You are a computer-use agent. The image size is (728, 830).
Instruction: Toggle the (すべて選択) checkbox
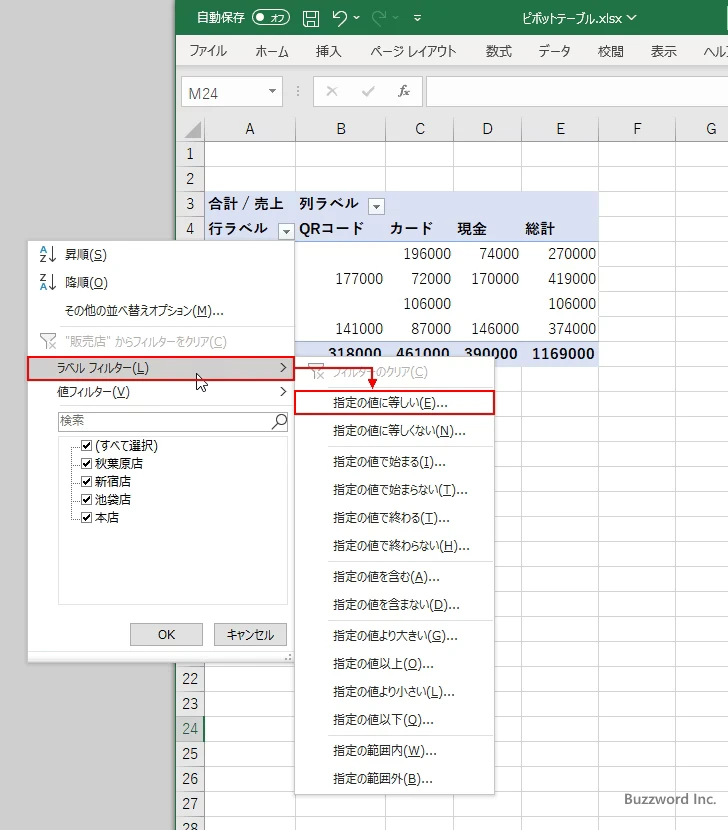click(x=87, y=445)
